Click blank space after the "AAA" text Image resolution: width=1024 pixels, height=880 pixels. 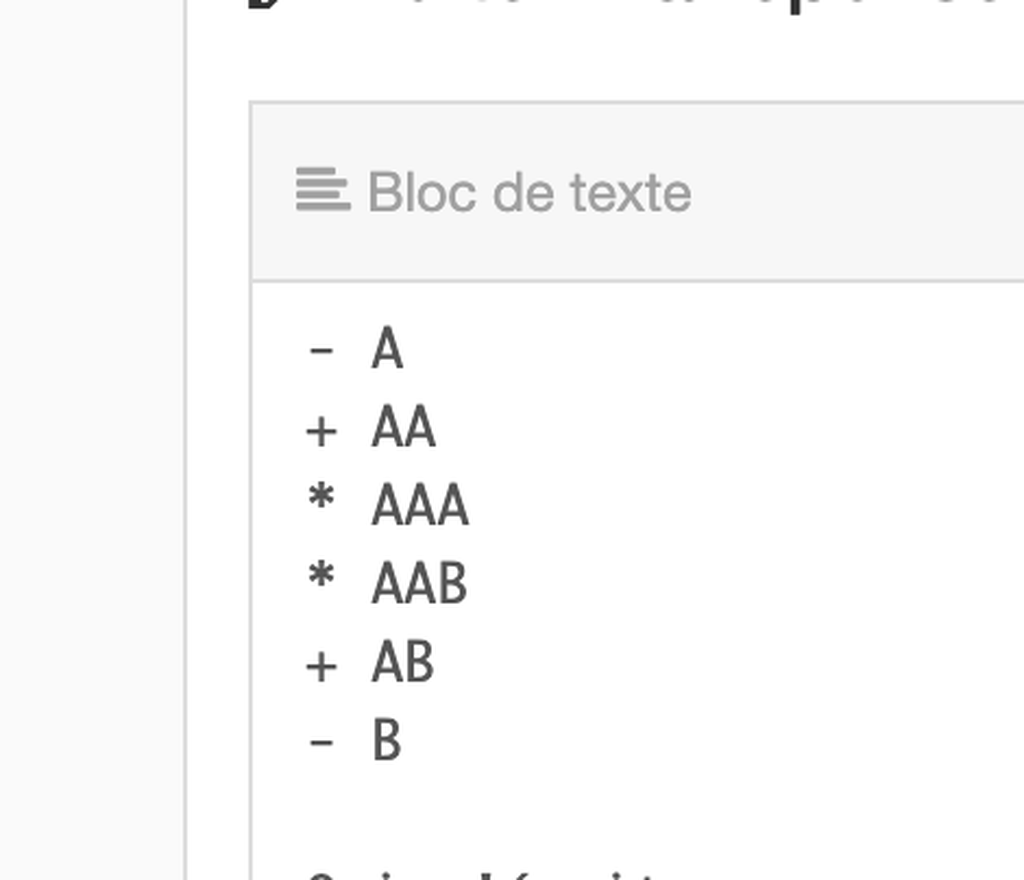744,505
